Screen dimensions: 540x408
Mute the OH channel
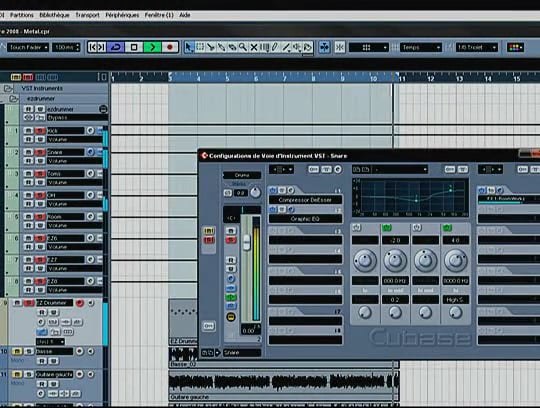point(29,195)
